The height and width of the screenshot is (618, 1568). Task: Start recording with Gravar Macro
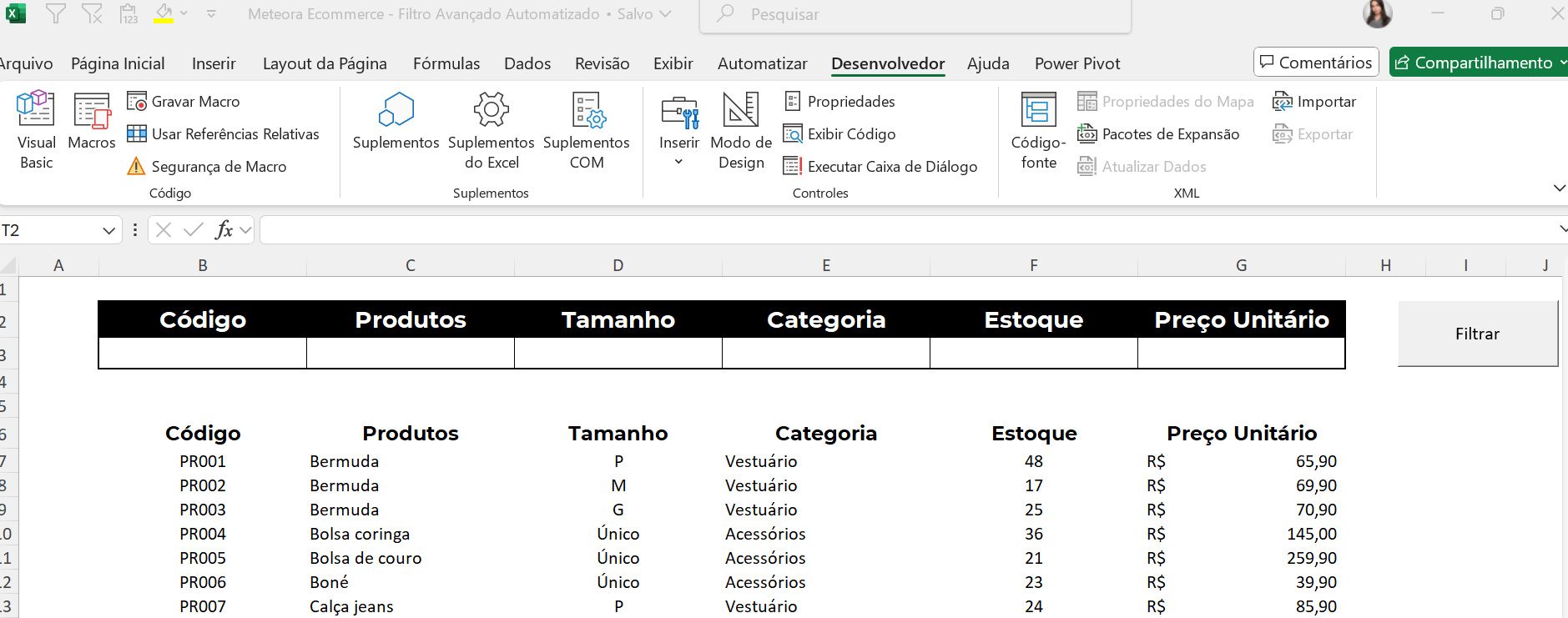(184, 102)
